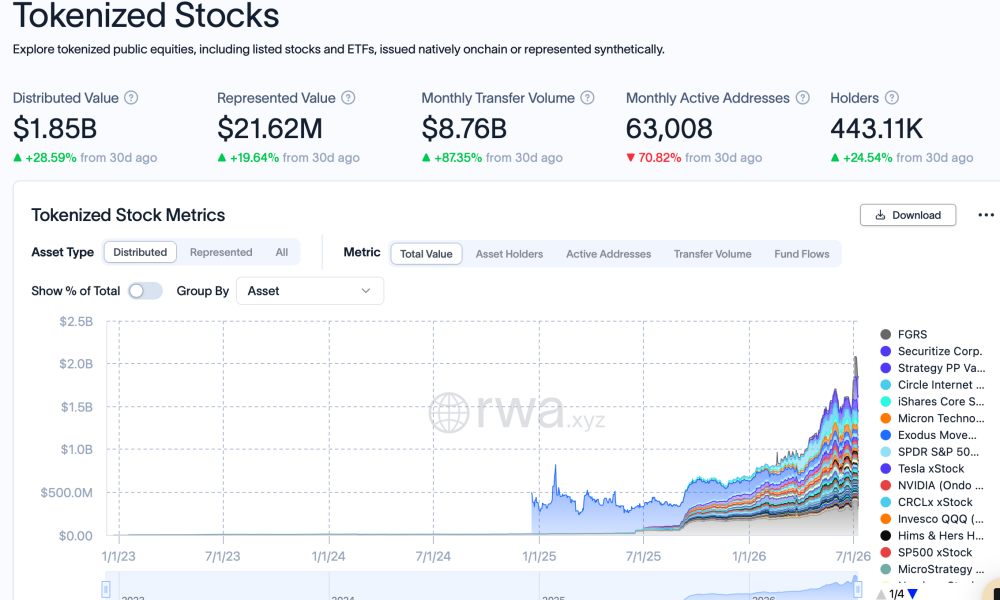The image size is (1000, 600).
Task: Click the $2.0B y-axis label
Action: (x=76, y=364)
